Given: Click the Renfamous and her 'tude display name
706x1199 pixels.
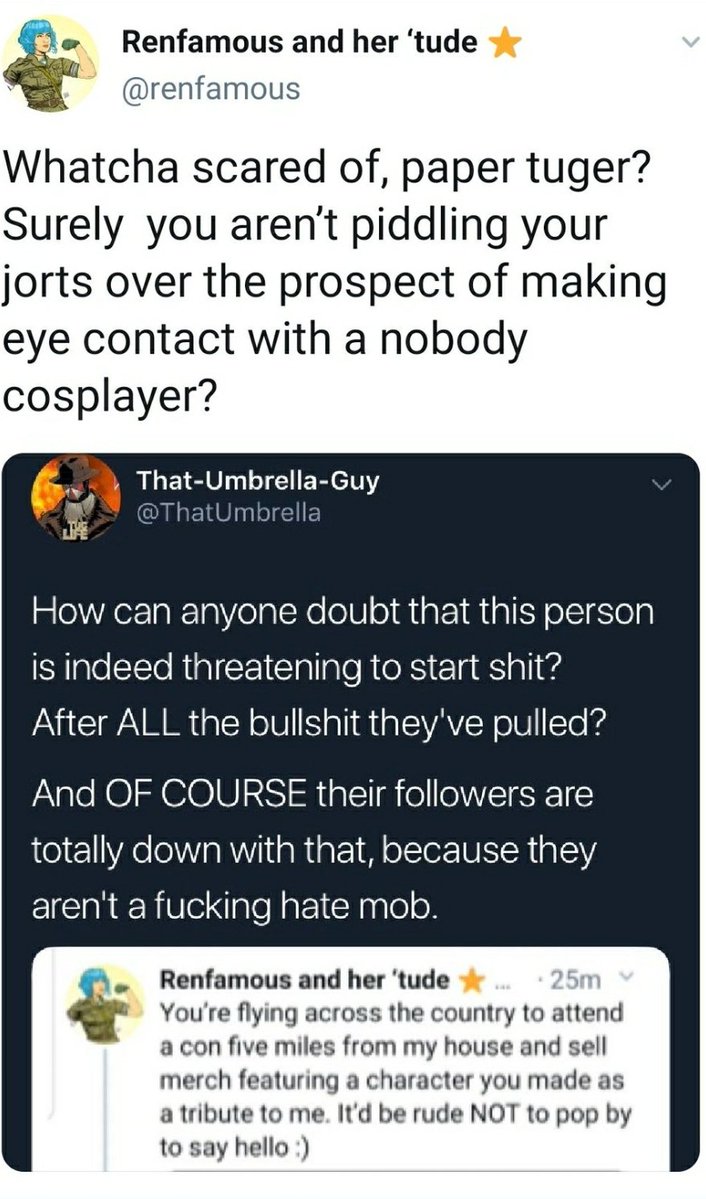Looking at the screenshot, I should point(300,43).
